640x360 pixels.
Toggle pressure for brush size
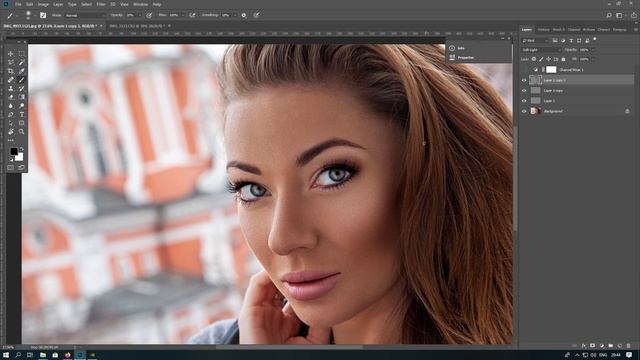point(256,15)
